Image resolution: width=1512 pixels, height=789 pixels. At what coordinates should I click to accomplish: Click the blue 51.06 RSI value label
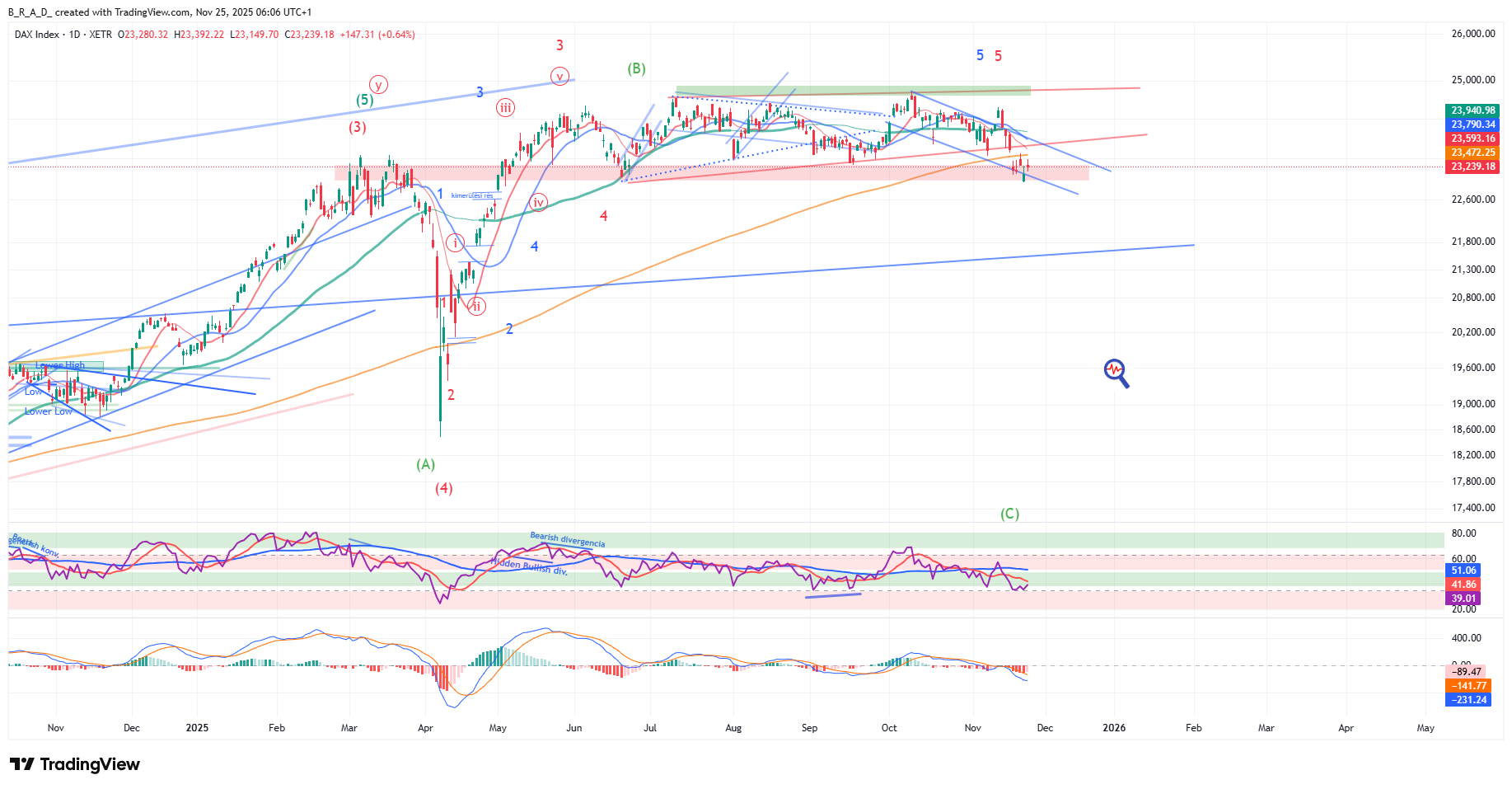pyautogui.click(x=1463, y=571)
